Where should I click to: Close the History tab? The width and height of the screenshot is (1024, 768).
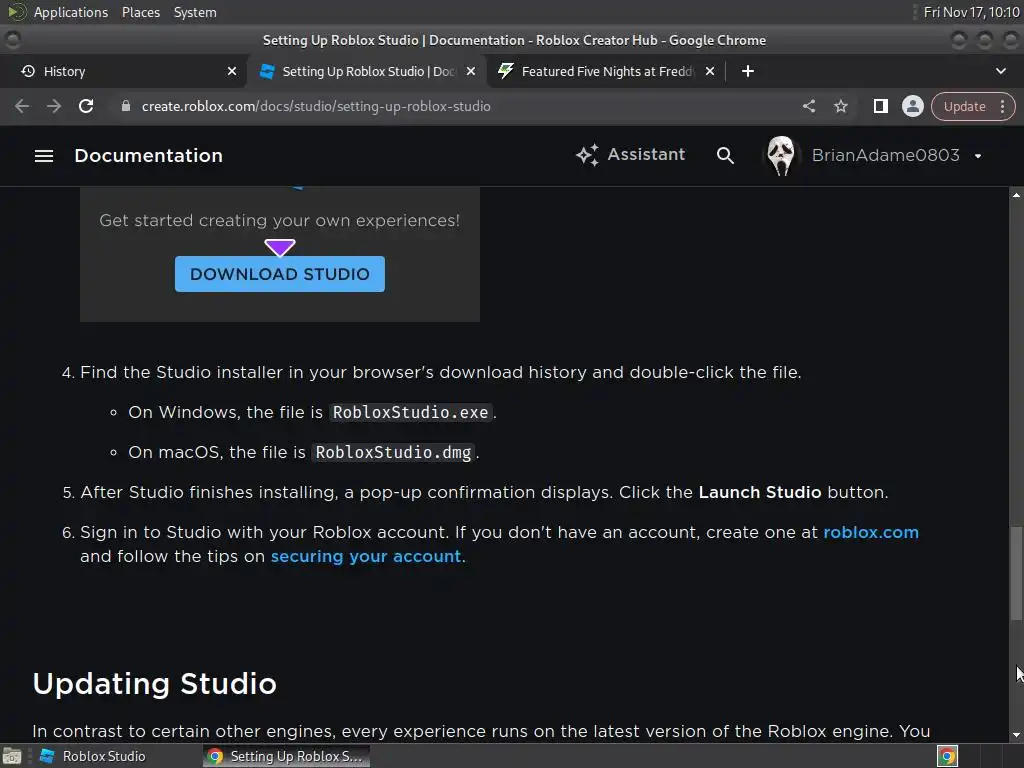tap(232, 71)
